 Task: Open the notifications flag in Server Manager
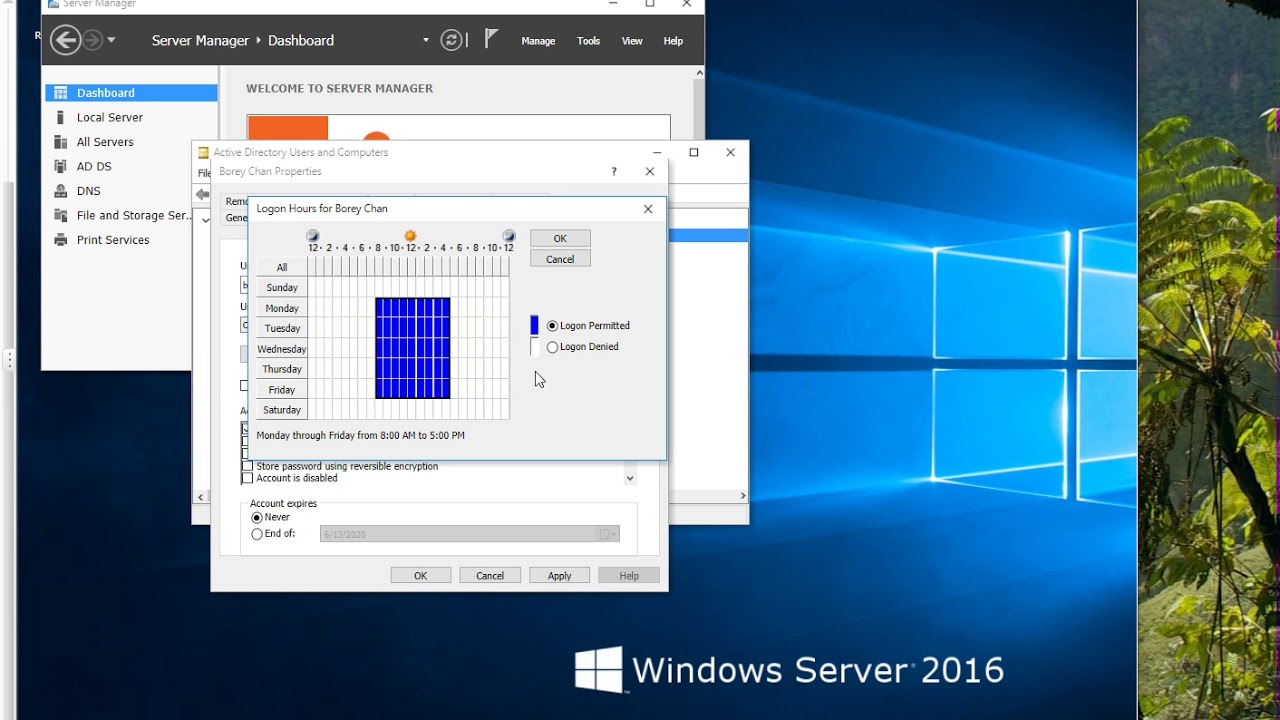click(491, 39)
